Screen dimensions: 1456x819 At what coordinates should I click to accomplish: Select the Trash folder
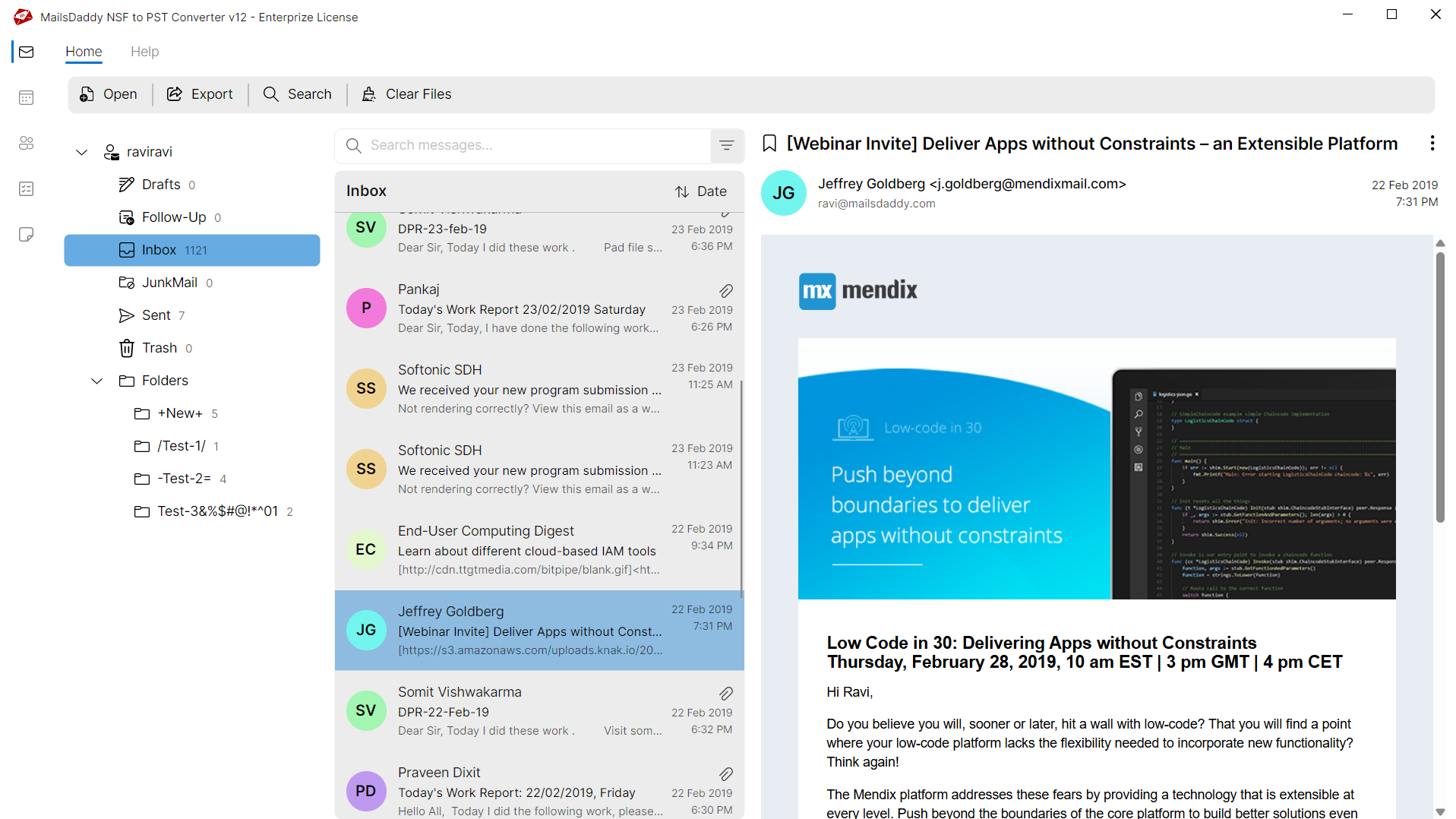pos(192,348)
